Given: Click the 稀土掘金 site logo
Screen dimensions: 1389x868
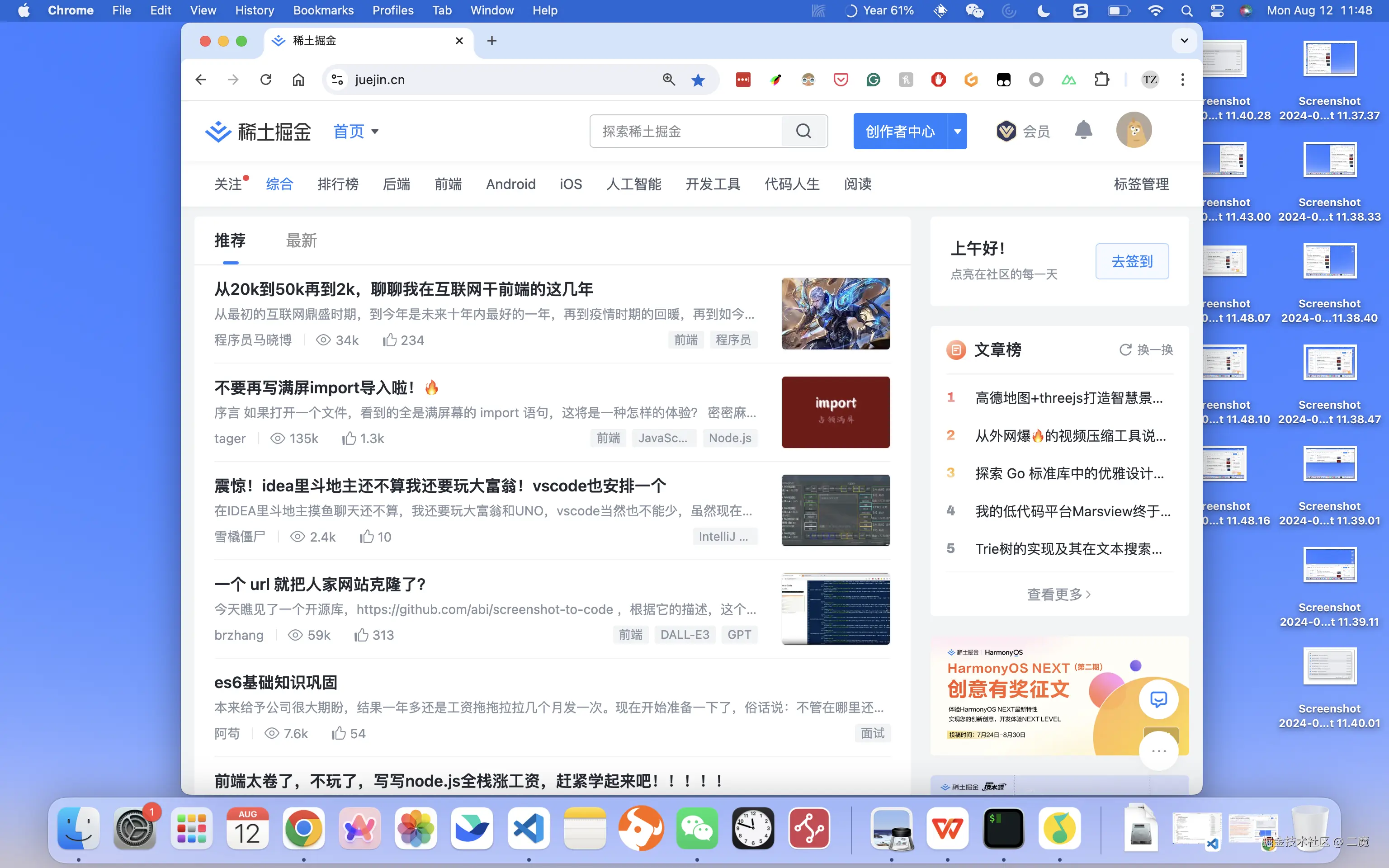Looking at the screenshot, I should click(257, 131).
